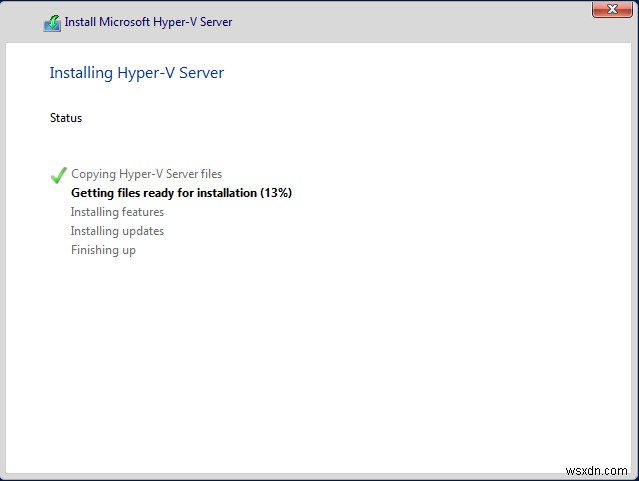This screenshot has width=639, height=481.
Task: Click the 'Install Microsoft Hyper-V Server' window title
Action: [148, 22]
